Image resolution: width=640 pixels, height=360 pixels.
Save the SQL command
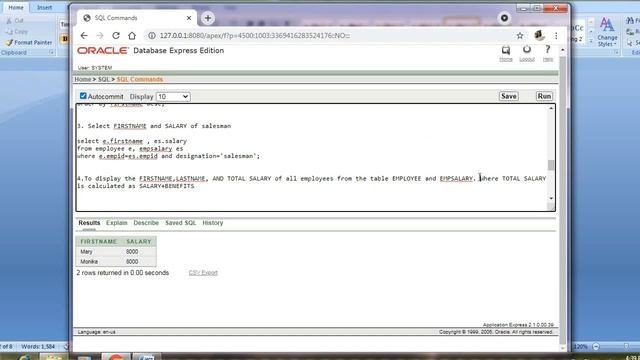[x=509, y=96]
